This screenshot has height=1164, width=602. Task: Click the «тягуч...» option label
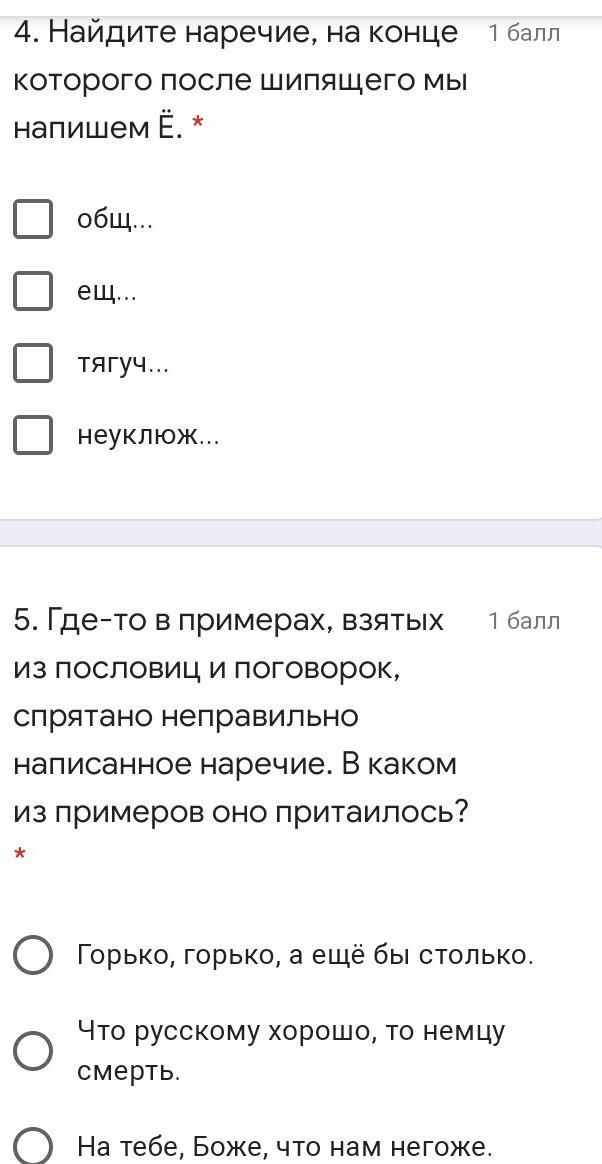(x=123, y=364)
